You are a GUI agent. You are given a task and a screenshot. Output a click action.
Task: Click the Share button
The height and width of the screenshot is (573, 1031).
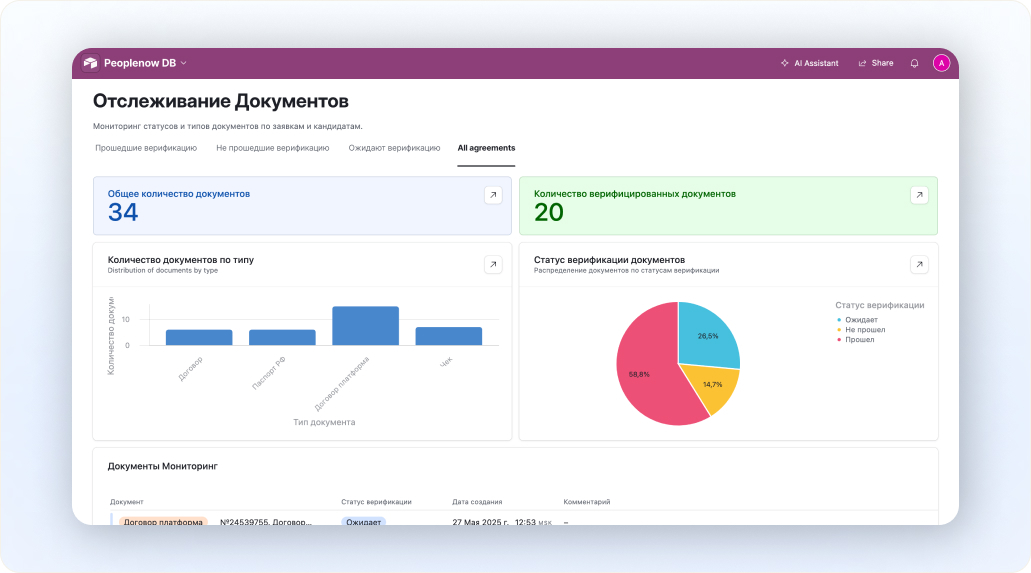point(876,63)
